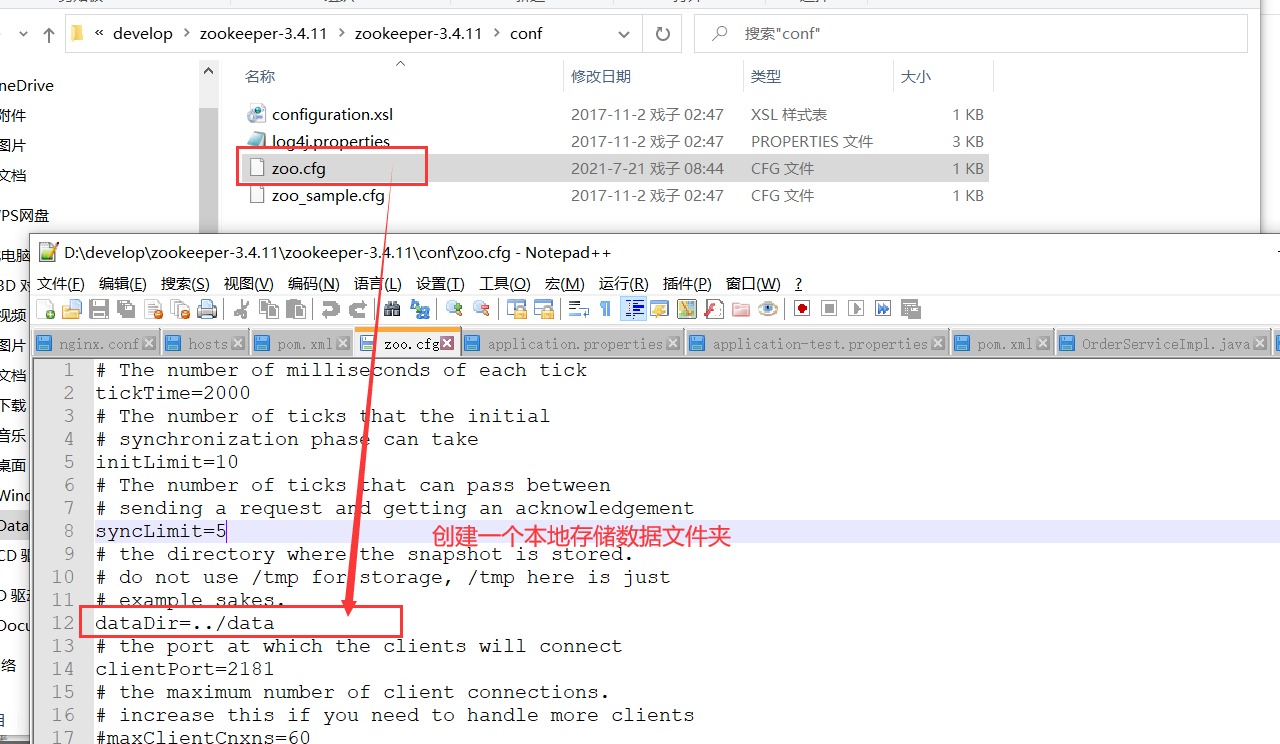Click the Open file toolbar icon
Screen dimensions: 1280x744
coord(72,309)
